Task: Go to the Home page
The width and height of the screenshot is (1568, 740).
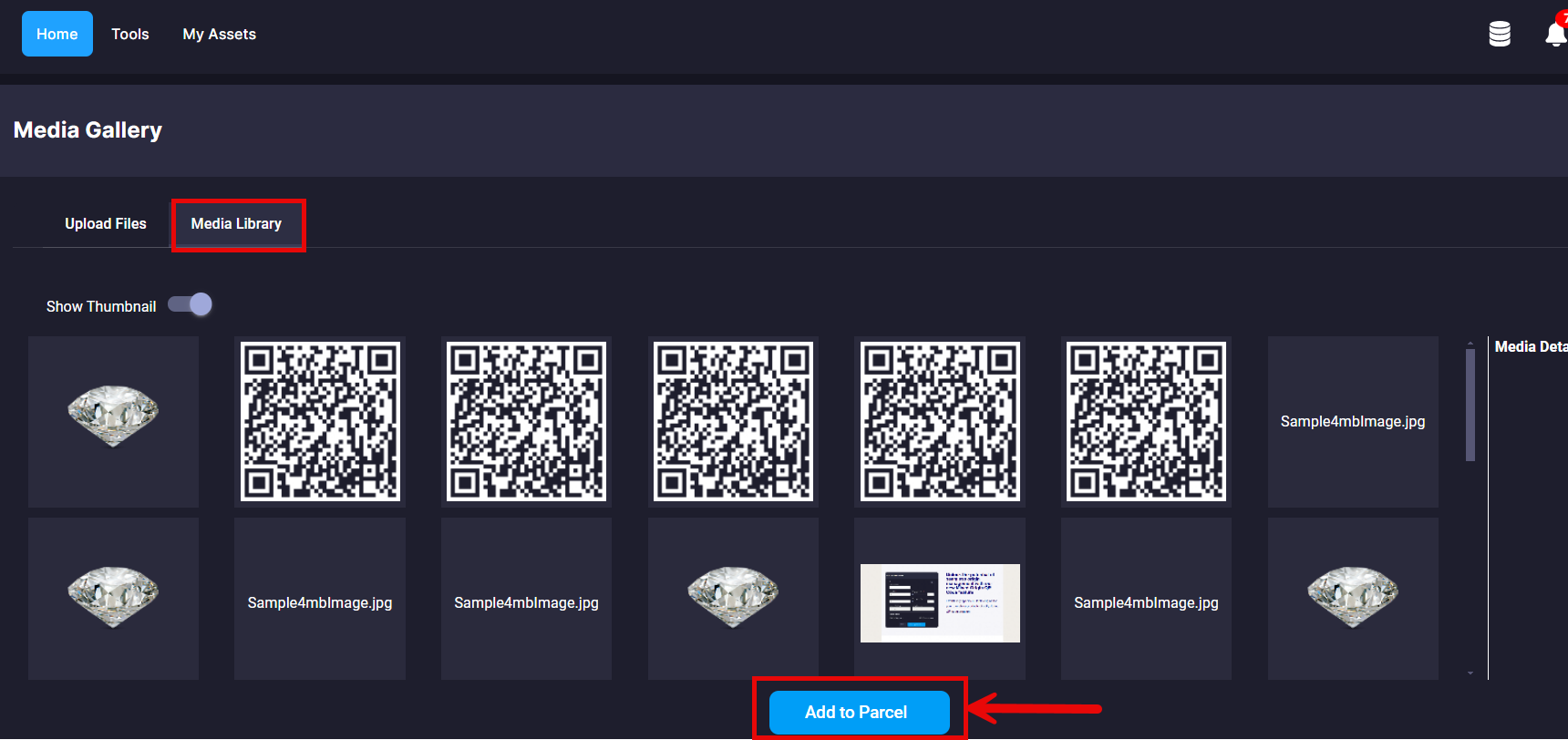Action: click(57, 34)
